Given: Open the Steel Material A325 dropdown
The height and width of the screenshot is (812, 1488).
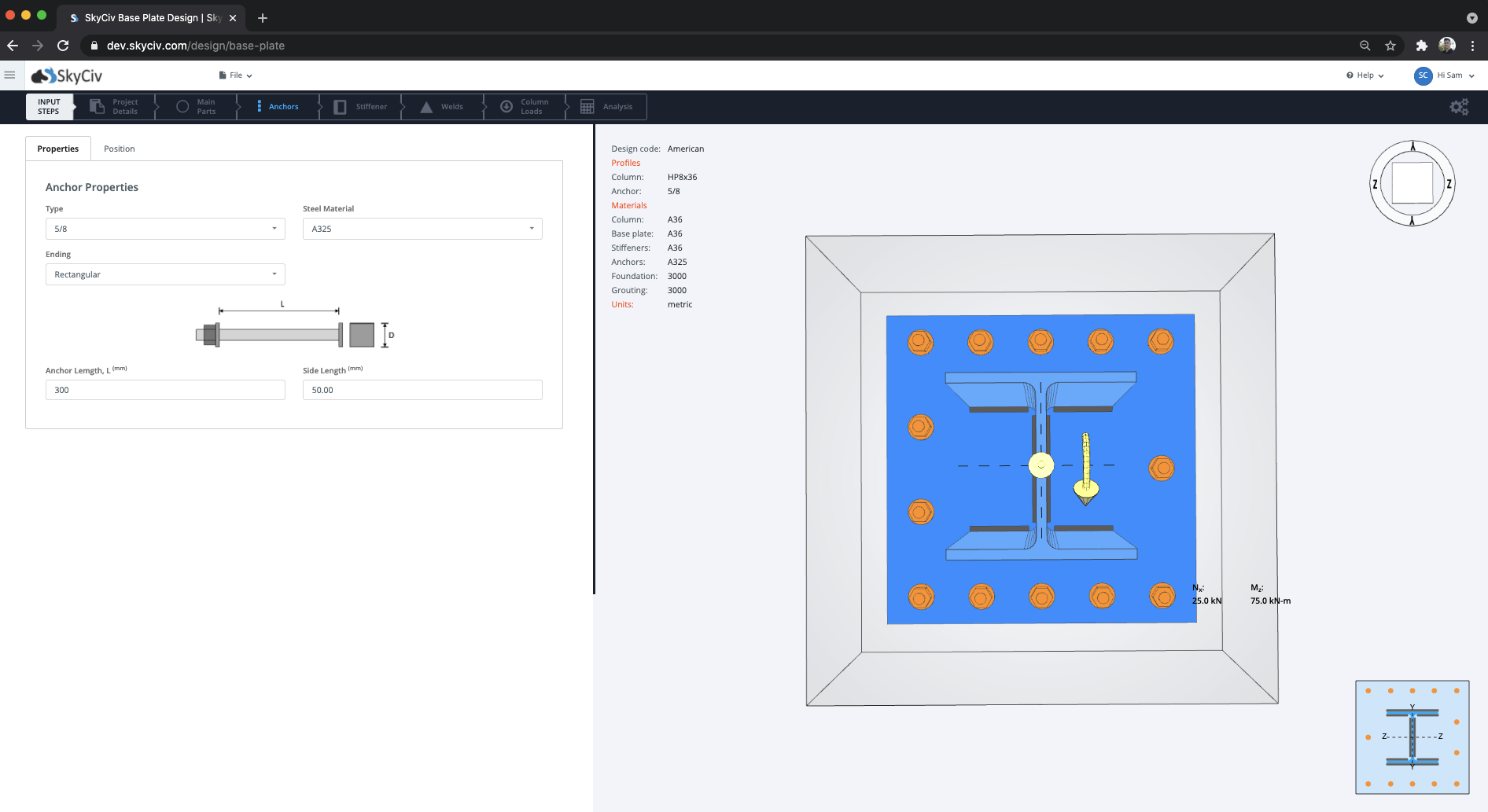Looking at the screenshot, I should pos(422,228).
